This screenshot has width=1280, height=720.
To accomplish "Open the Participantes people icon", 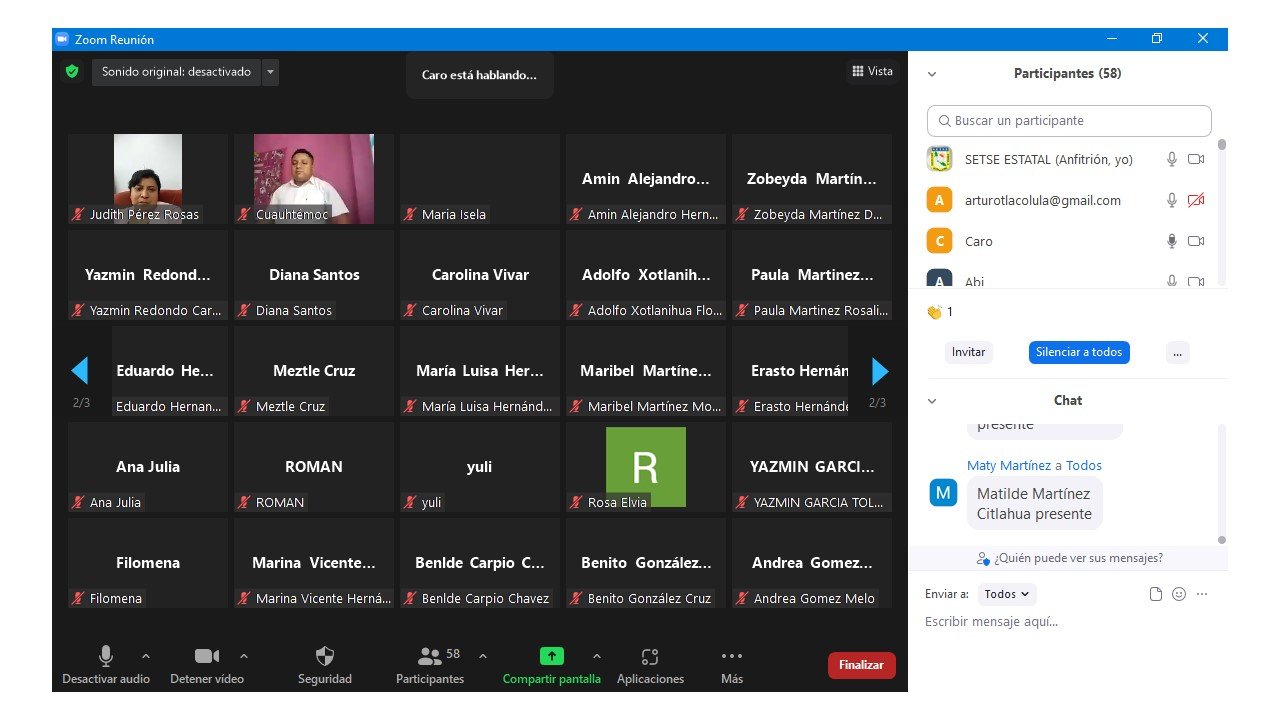I will click(430, 657).
